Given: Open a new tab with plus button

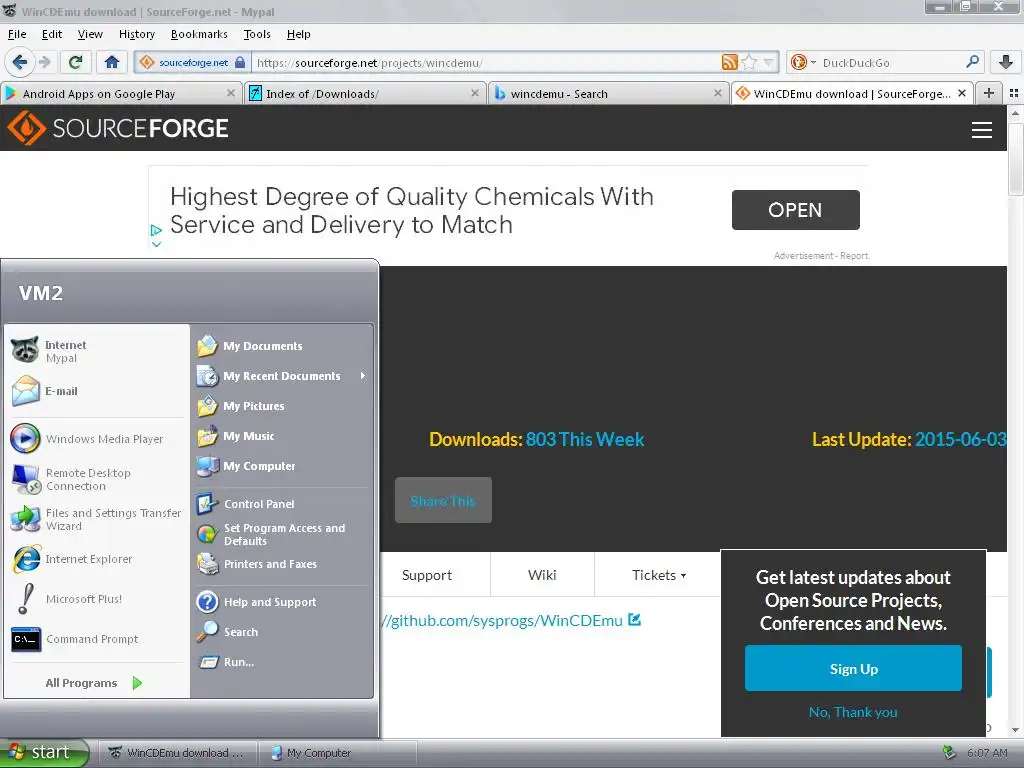Looking at the screenshot, I should tap(989, 93).
